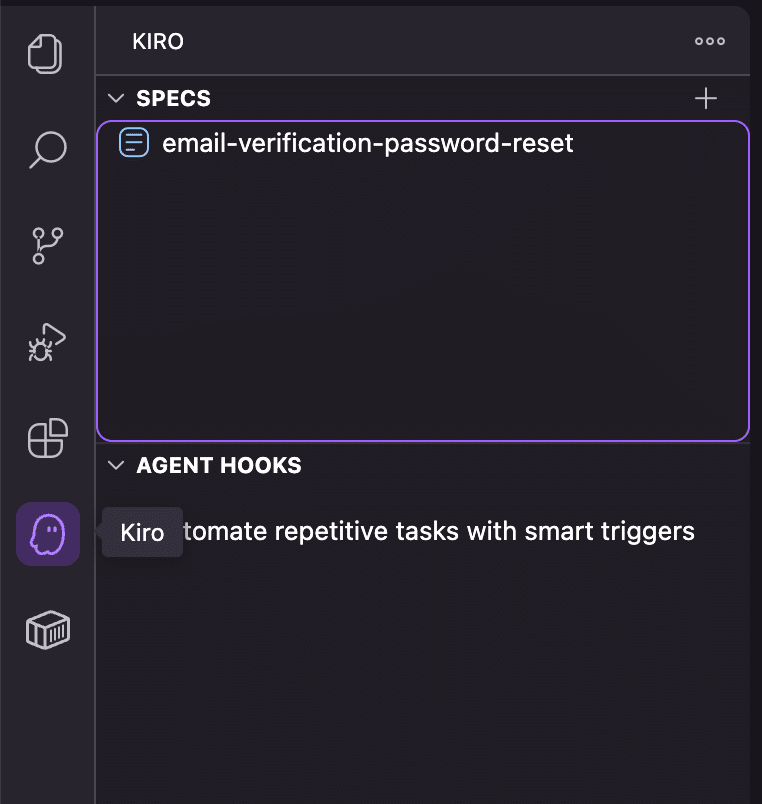The width and height of the screenshot is (762, 804).
Task: Click the smart triggers description text
Action: pyautogui.click(x=440, y=531)
